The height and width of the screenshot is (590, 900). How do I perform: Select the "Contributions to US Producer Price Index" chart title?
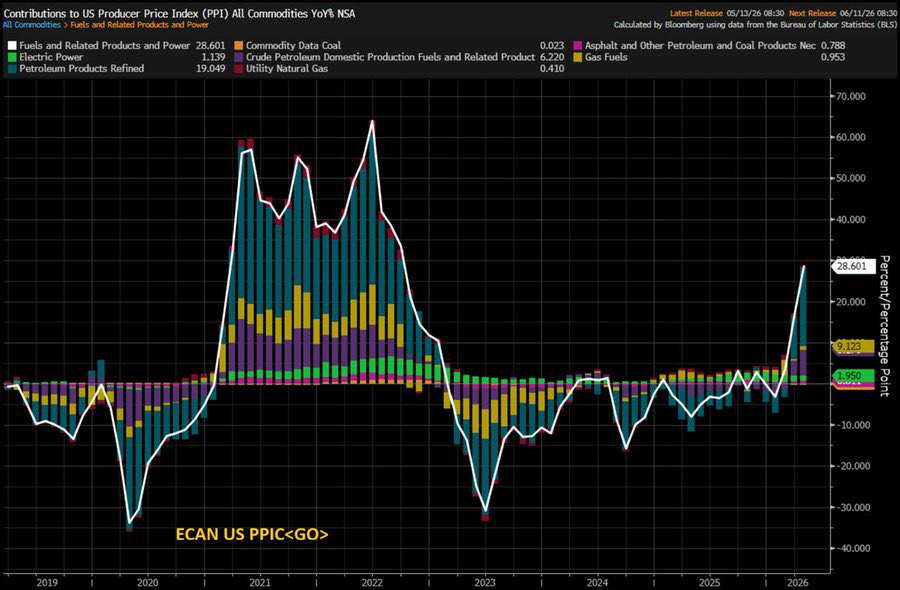tap(179, 13)
